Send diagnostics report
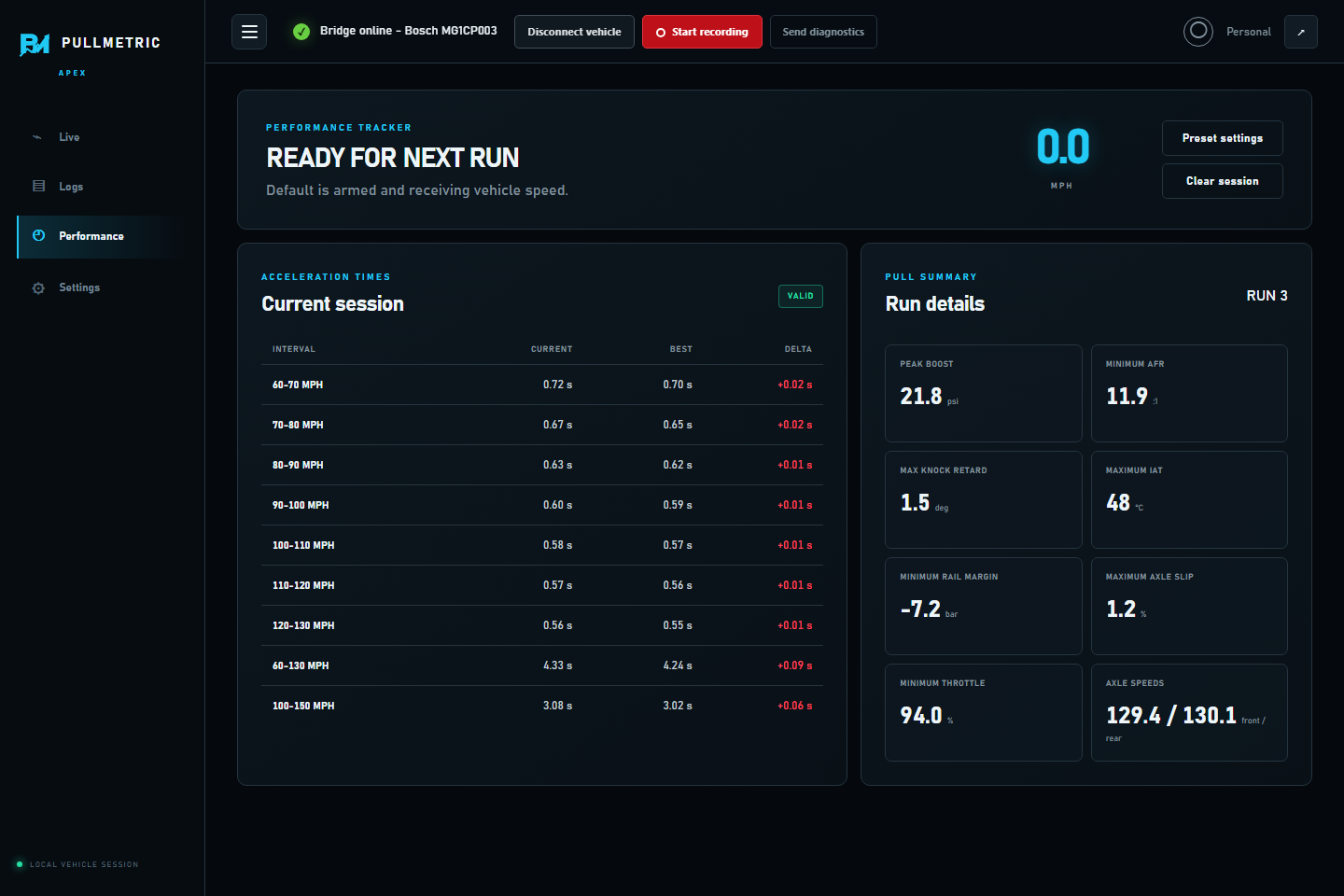 [x=823, y=32]
